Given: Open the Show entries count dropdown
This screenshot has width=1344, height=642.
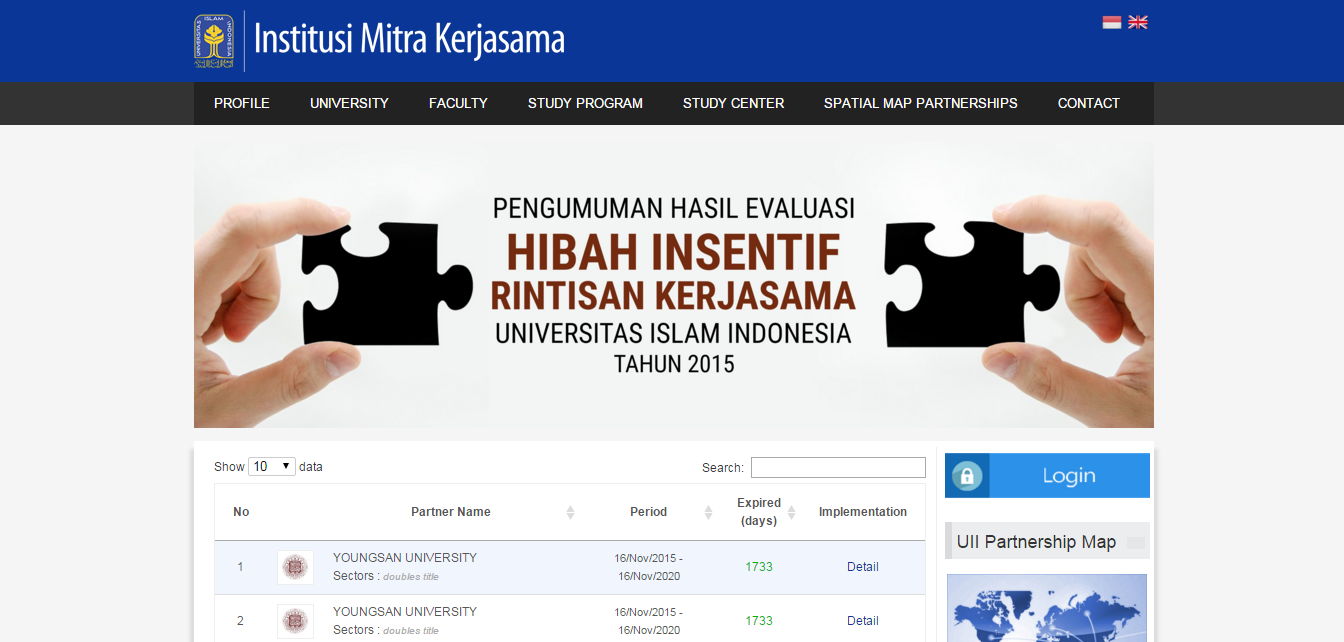Looking at the screenshot, I should tap(272, 466).
